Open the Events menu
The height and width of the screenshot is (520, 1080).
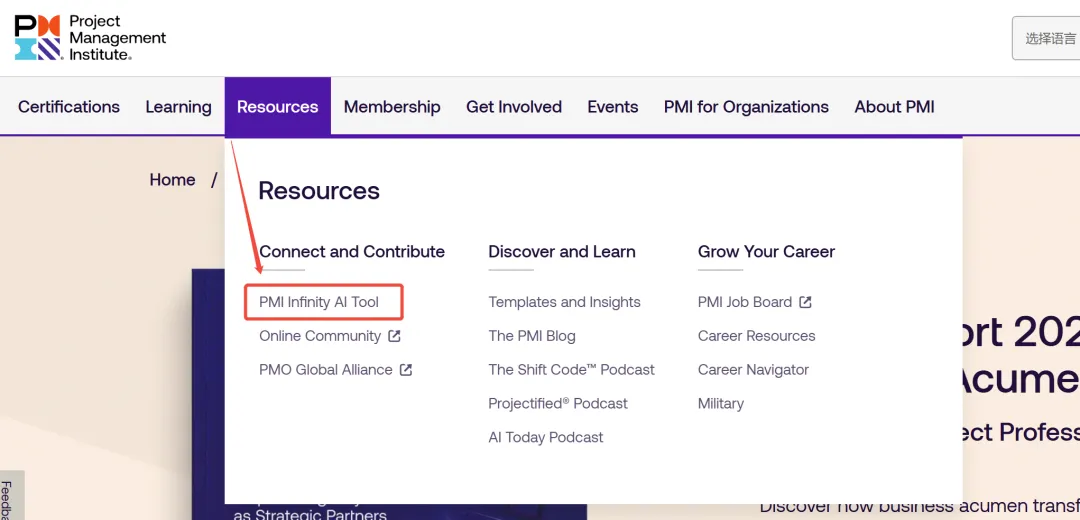tap(613, 107)
